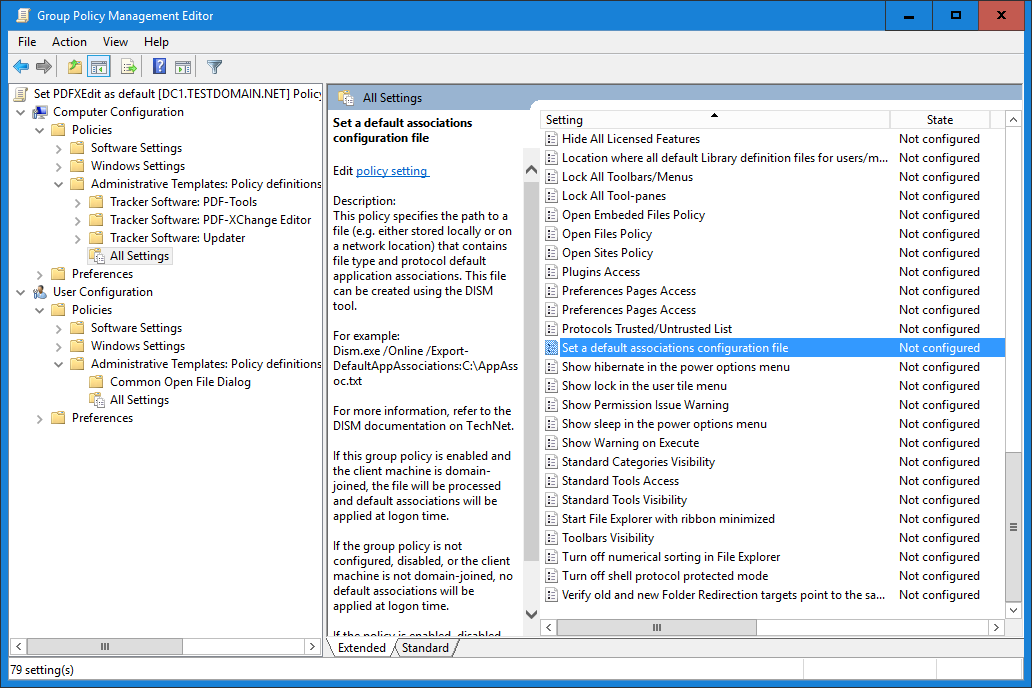Click 'Not configured' state for Open Sites Policy
This screenshot has height=690, width=1032.
click(x=939, y=253)
